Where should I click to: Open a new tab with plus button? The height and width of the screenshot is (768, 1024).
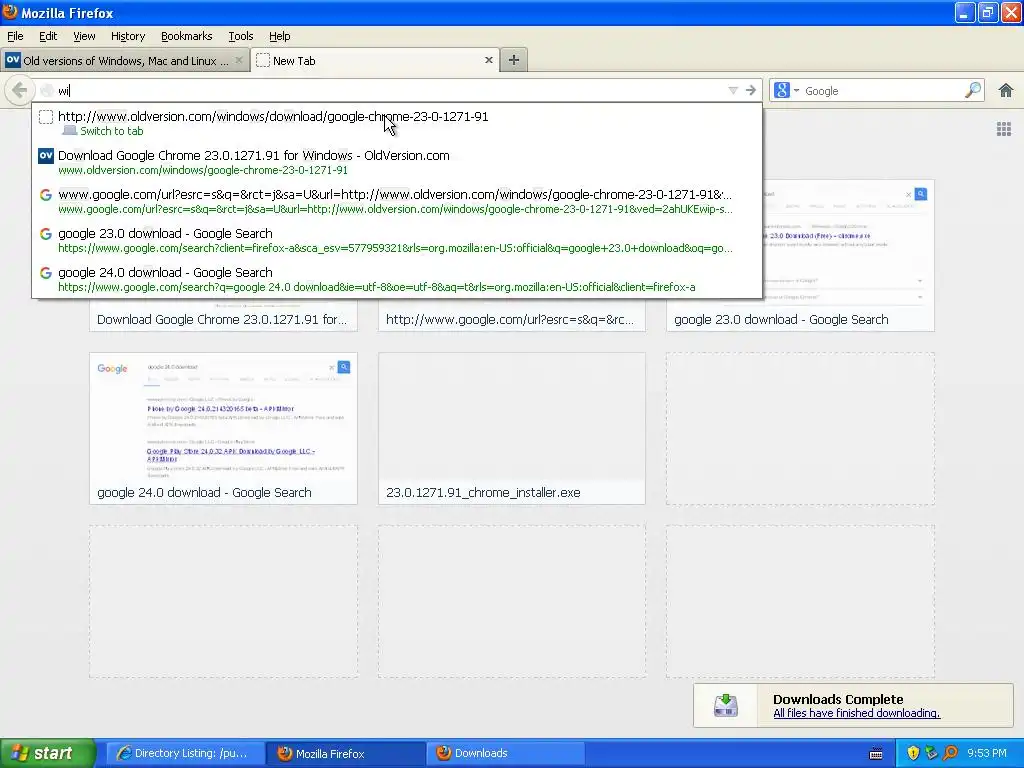(x=514, y=60)
